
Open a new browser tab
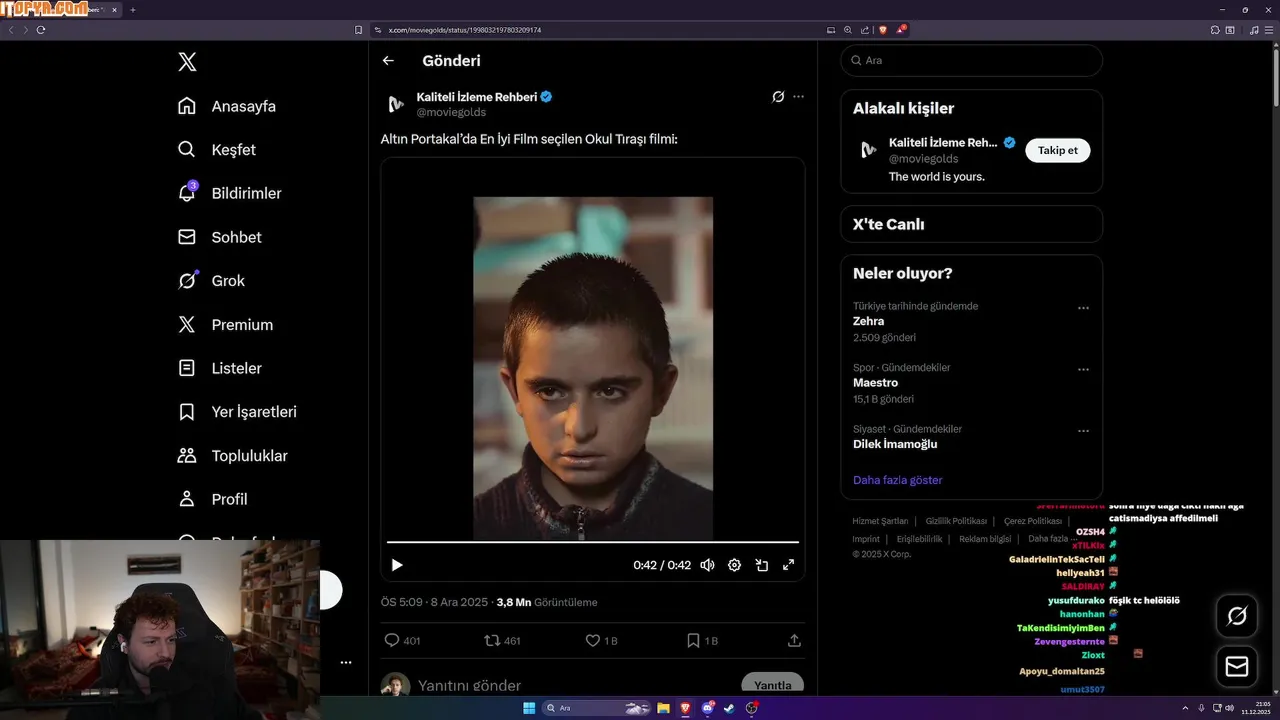coord(133,10)
